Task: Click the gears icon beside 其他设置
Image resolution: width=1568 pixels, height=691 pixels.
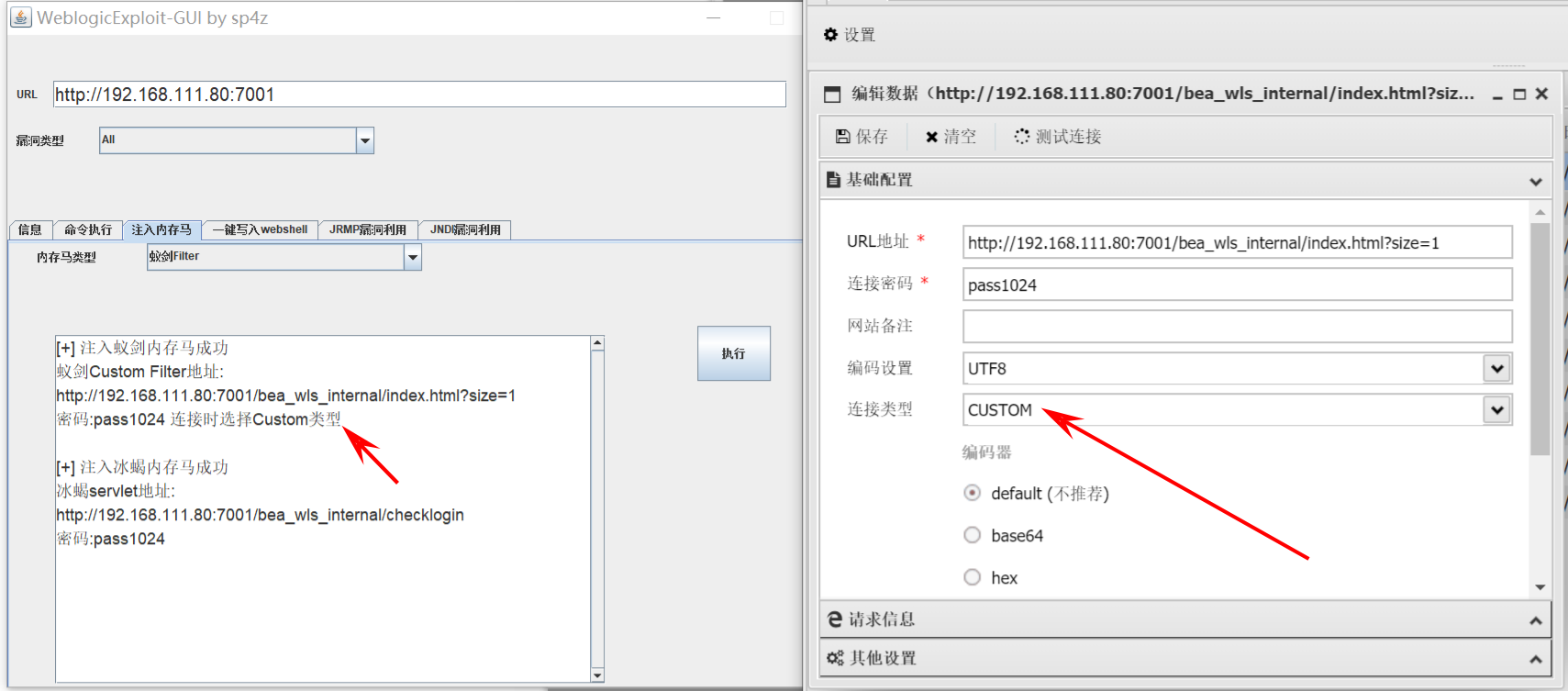Action: click(835, 658)
